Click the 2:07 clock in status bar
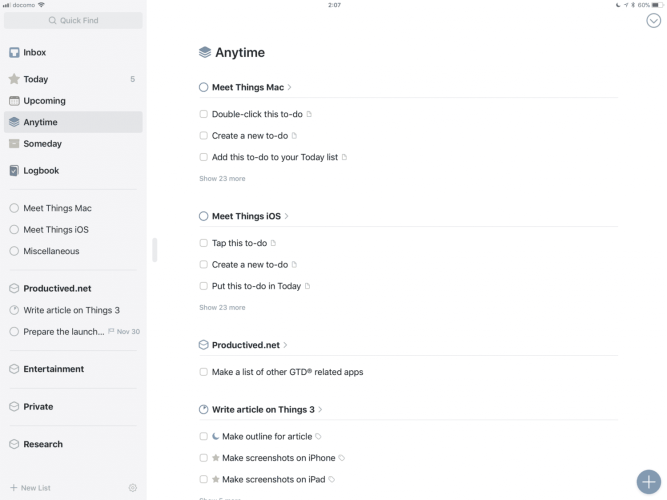Screen dimensions: 667x500 pos(334,5)
